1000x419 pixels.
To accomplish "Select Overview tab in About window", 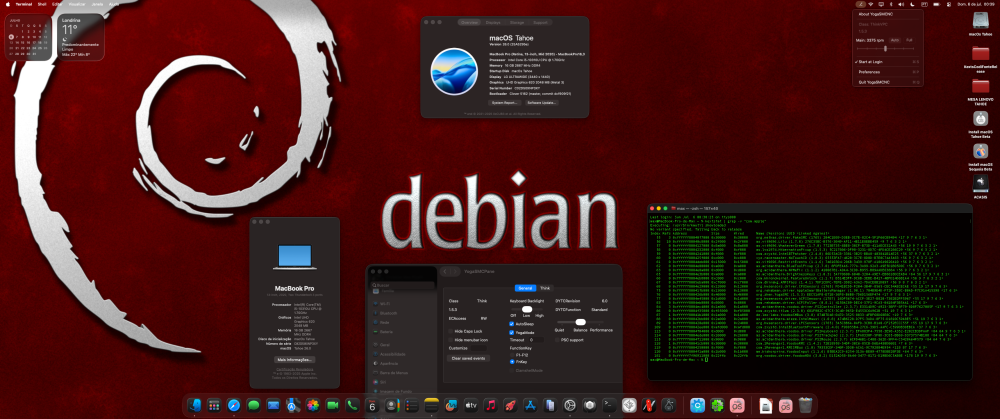I will tap(469, 22).
